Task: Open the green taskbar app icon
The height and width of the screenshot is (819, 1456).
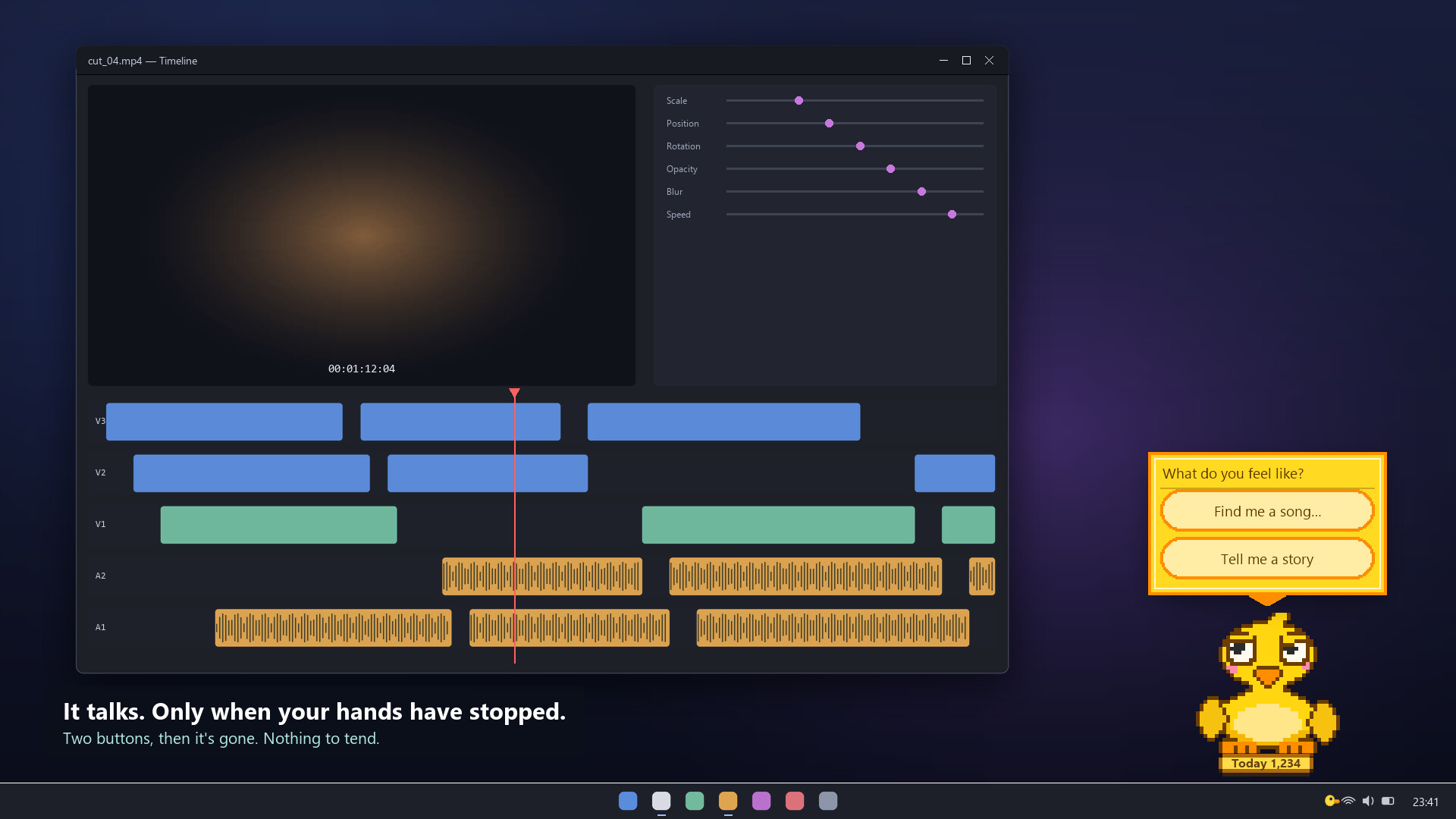Action: click(695, 801)
